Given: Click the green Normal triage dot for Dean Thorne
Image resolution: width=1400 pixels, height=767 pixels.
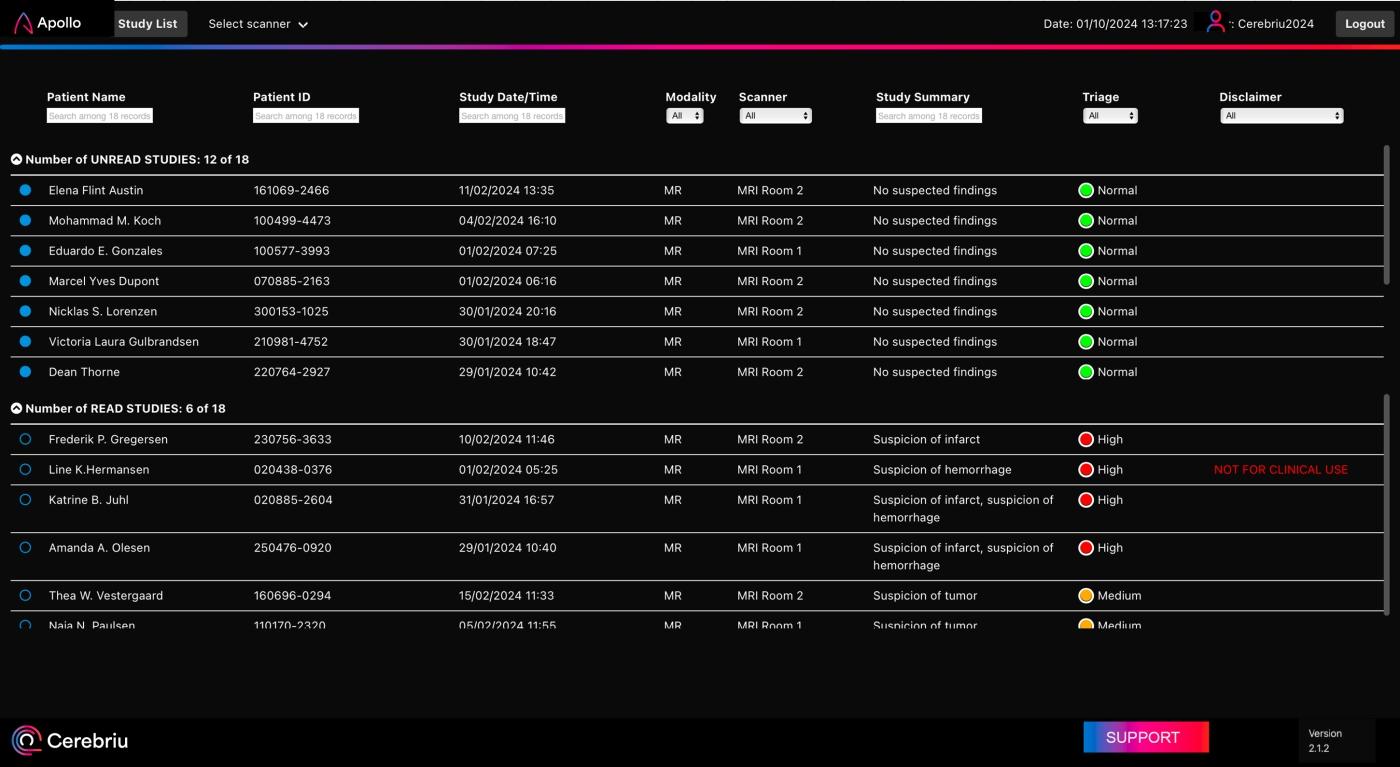Looking at the screenshot, I should point(1086,372).
